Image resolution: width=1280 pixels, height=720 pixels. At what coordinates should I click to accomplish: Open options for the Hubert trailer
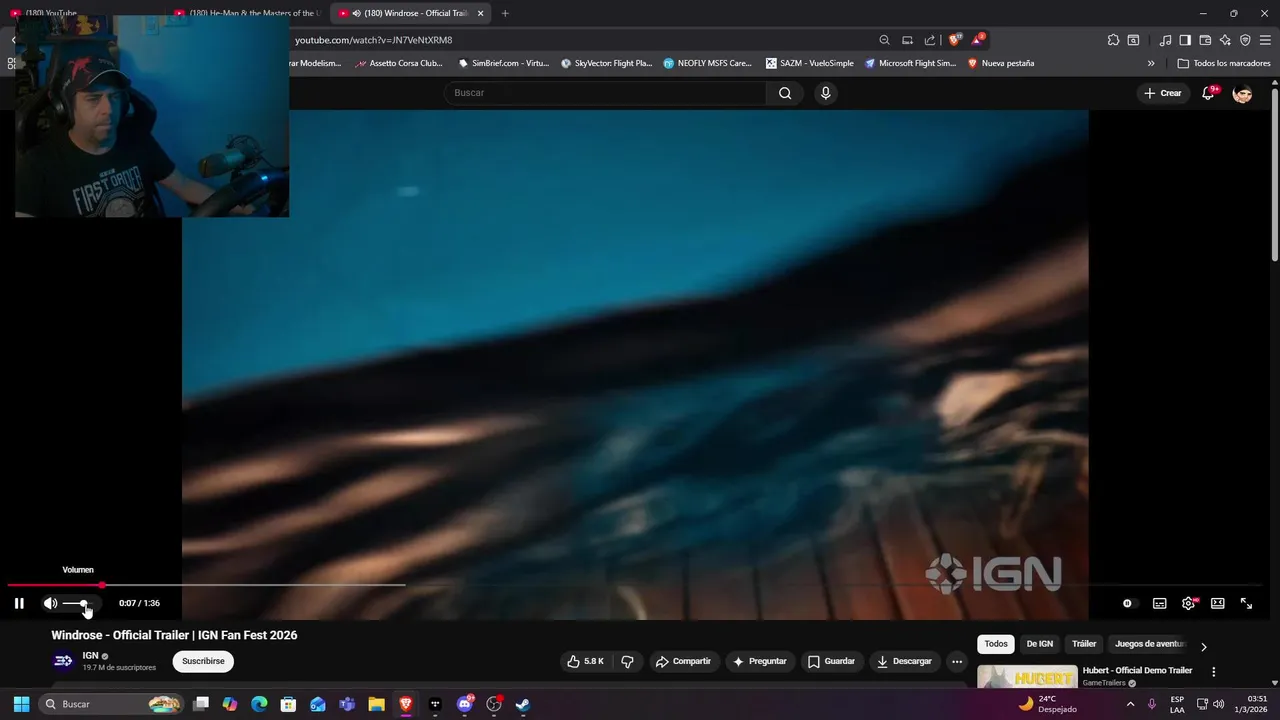coord(1214,672)
